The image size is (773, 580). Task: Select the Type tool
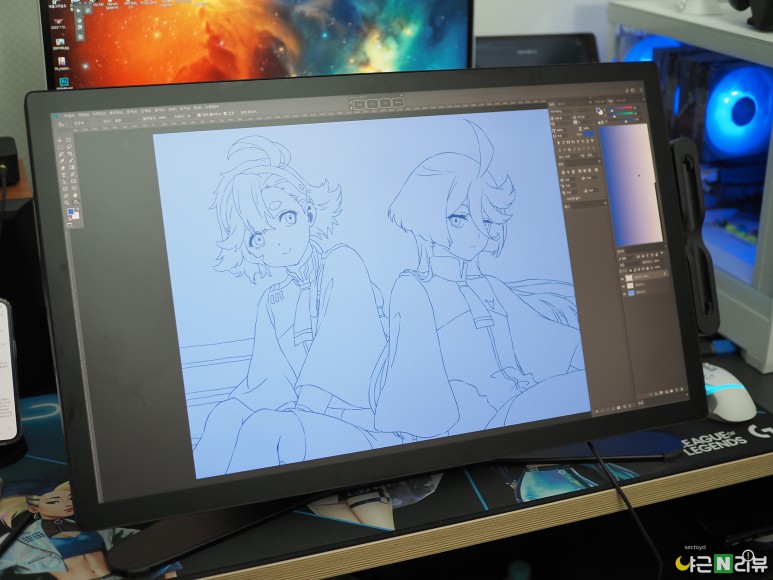pyautogui.click(x=64, y=175)
